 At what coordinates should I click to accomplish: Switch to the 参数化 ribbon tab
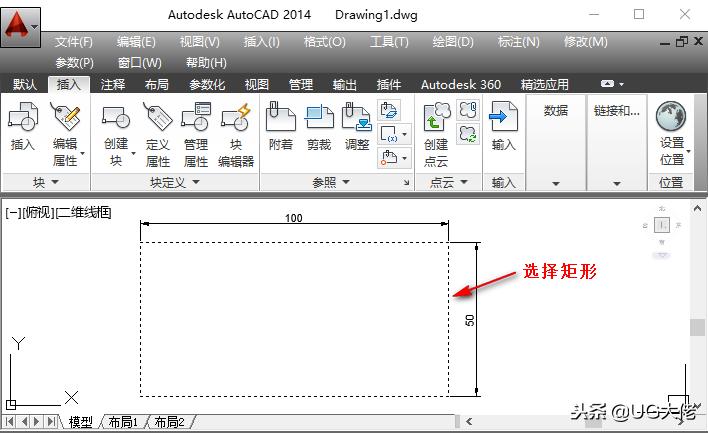click(207, 84)
